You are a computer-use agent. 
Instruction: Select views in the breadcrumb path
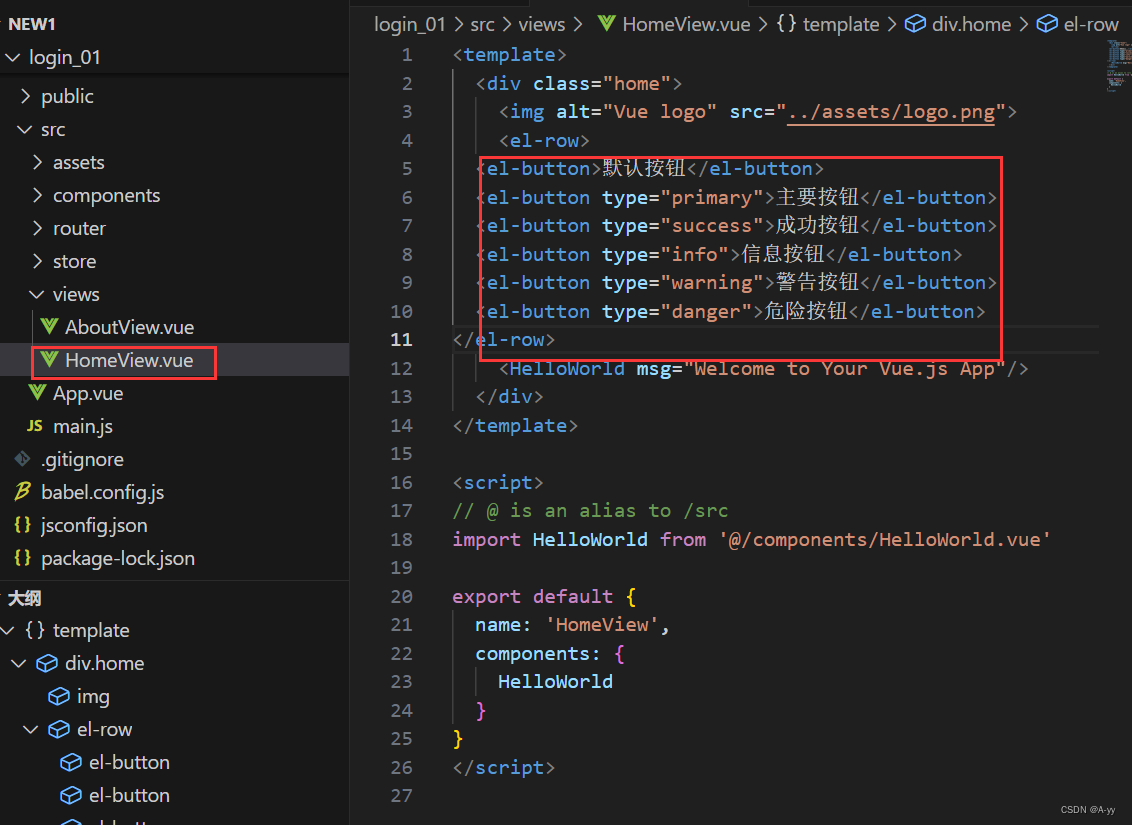click(x=541, y=23)
